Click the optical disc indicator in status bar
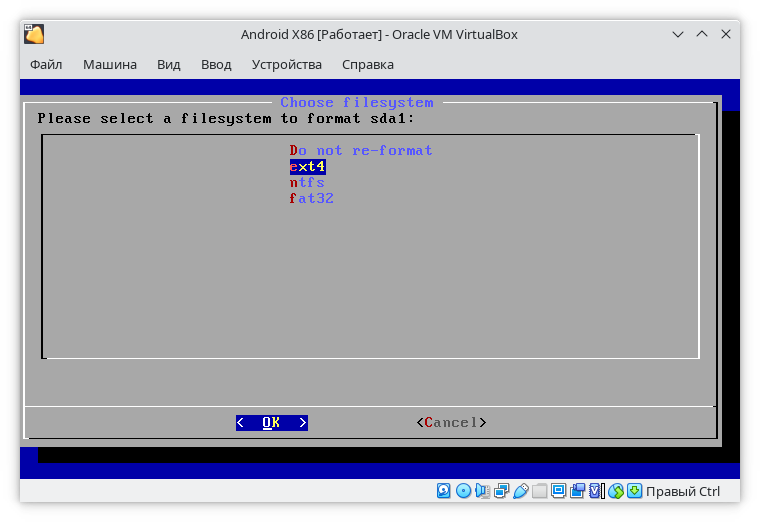This screenshot has height=522, width=760. pos(463,491)
